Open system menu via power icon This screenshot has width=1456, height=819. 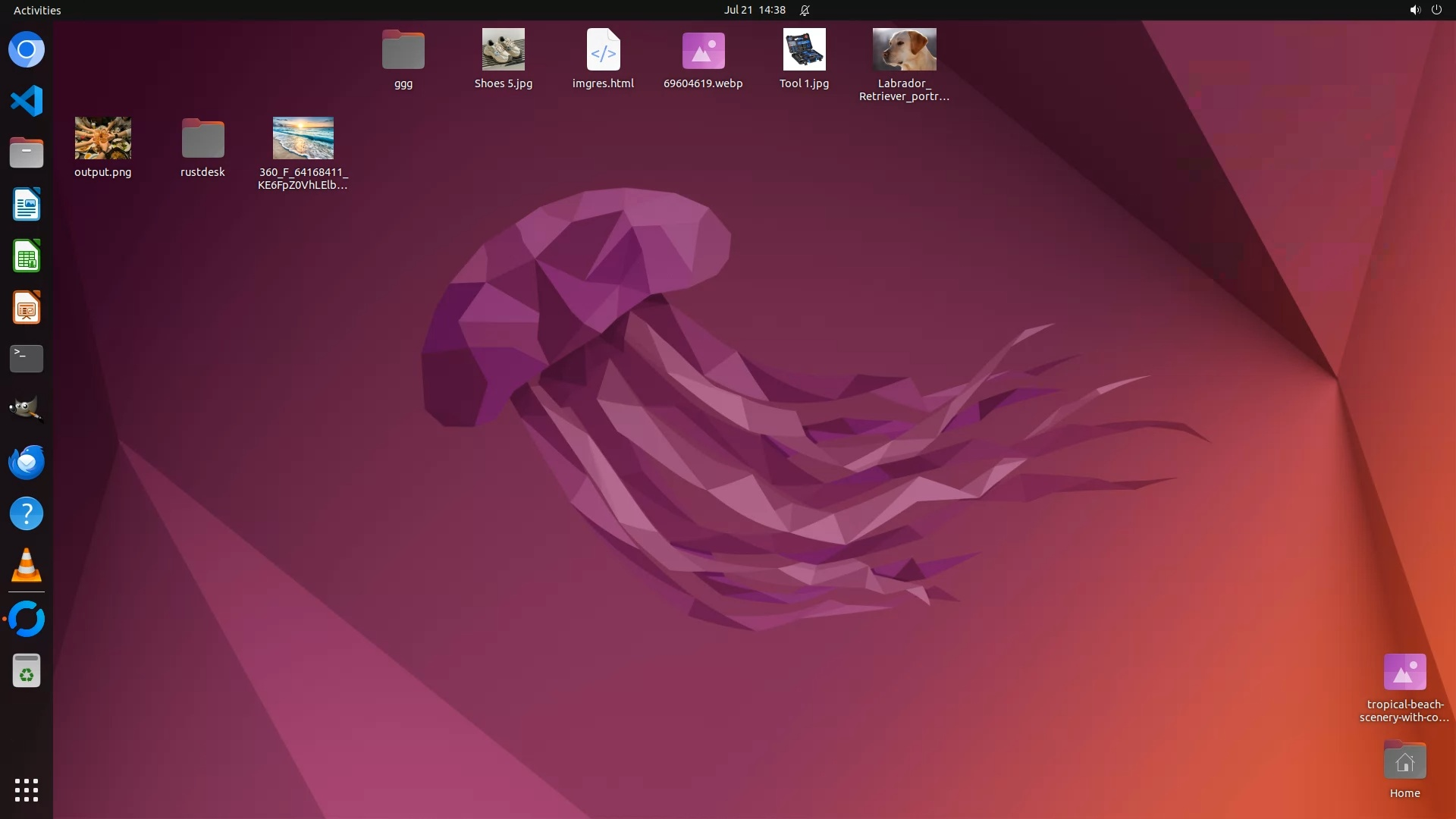click(1436, 10)
